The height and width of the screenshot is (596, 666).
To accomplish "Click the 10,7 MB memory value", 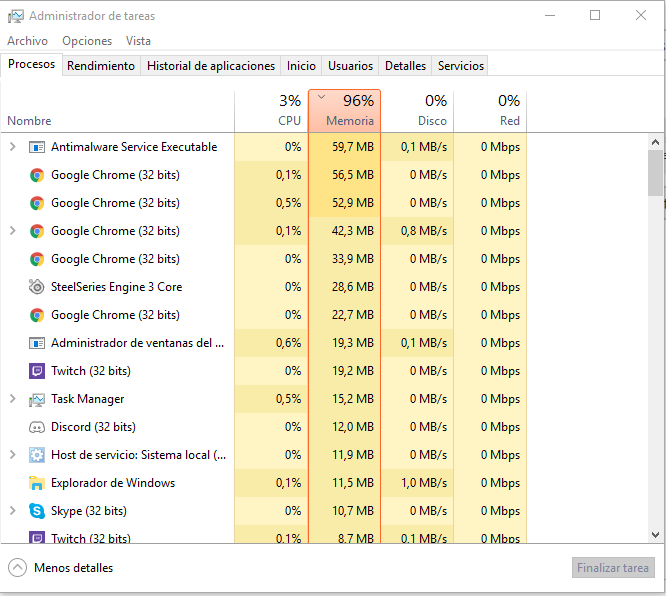I will 353,511.
